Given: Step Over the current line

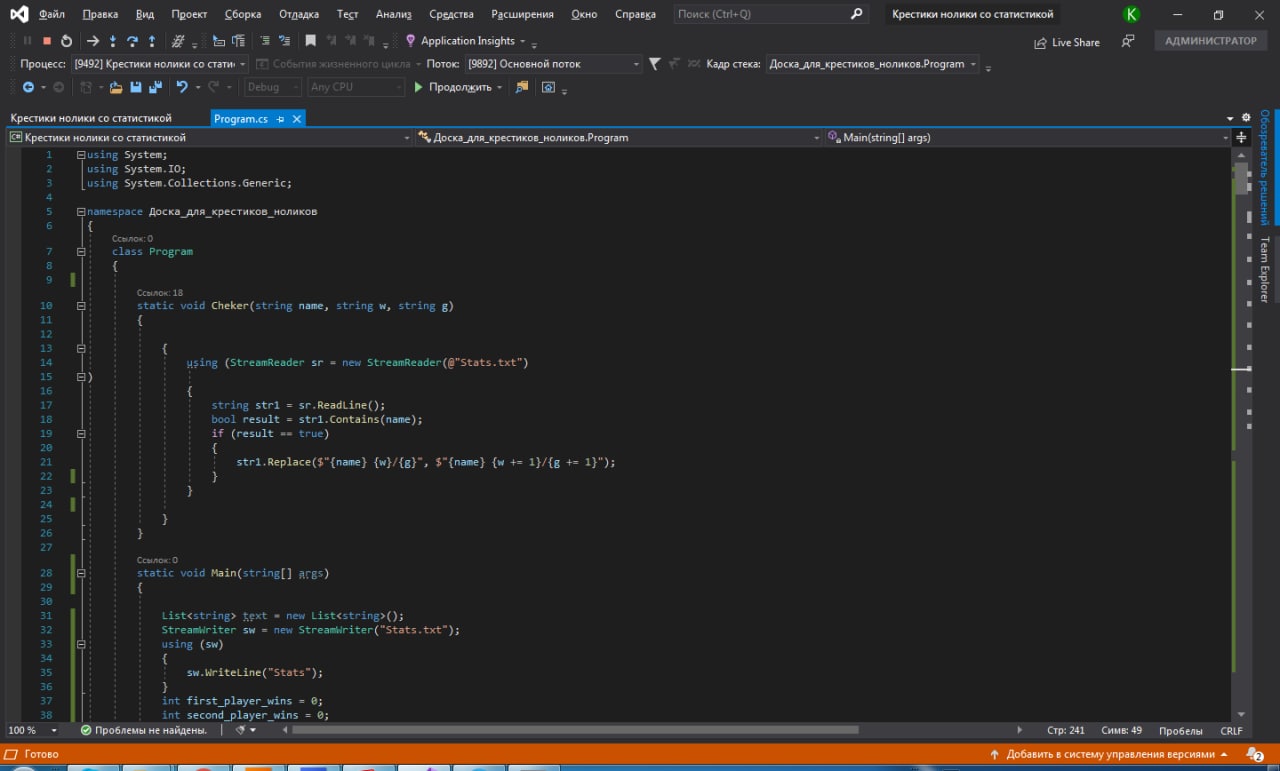Looking at the screenshot, I should tap(132, 41).
